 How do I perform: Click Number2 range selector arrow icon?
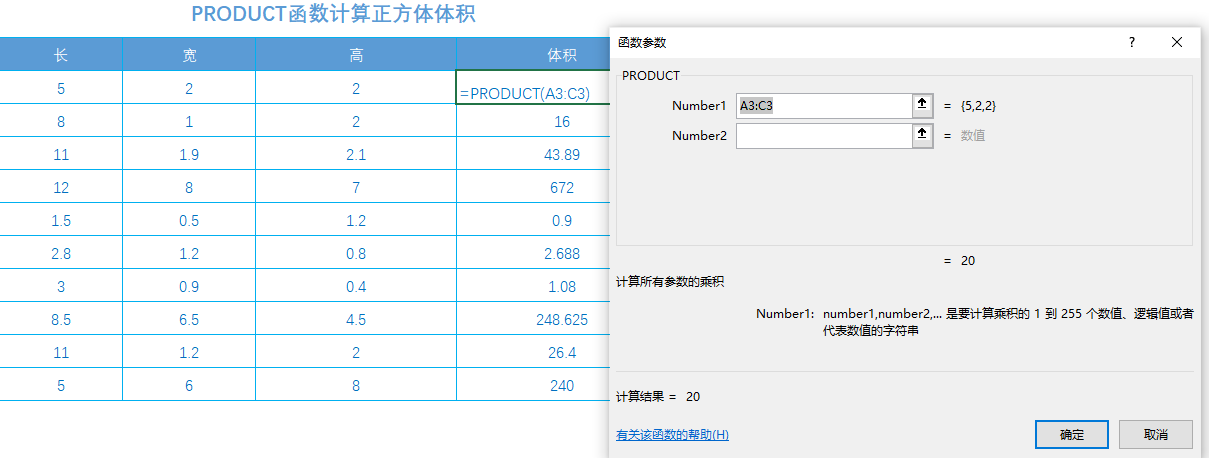[x=922, y=136]
